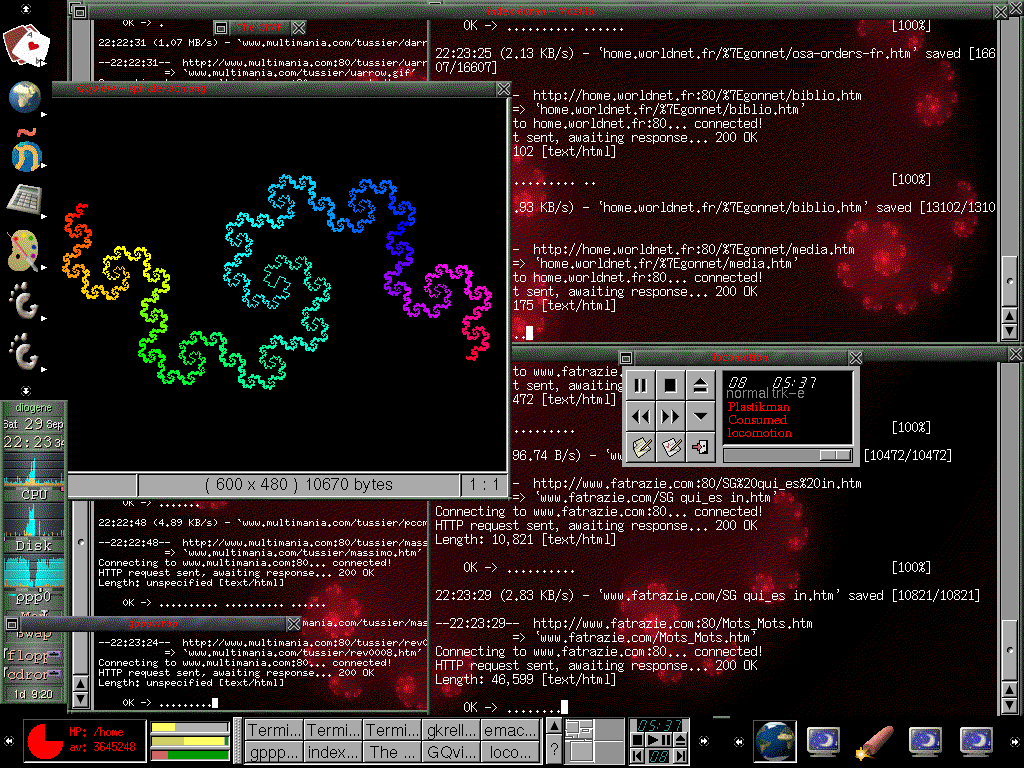The height and width of the screenshot is (768, 1024).
Task: Open the globe icon in left panel
Action: [24, 97]
